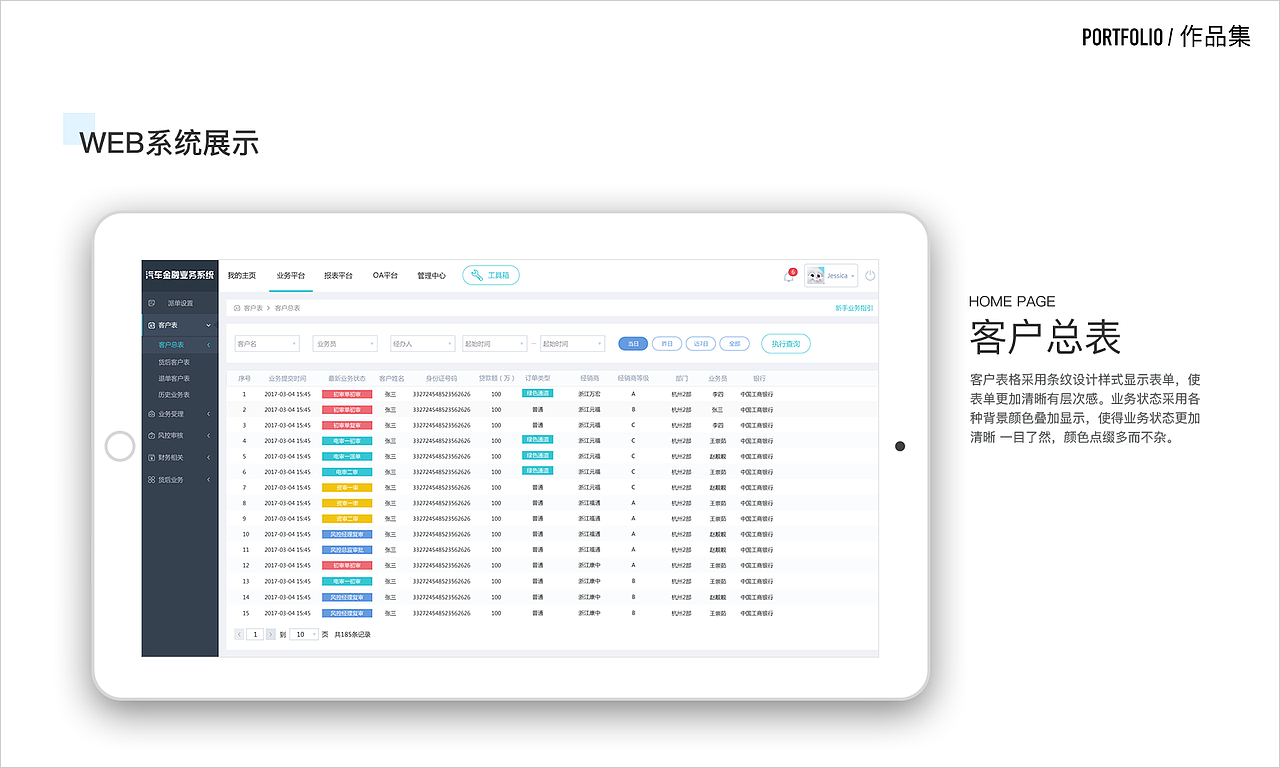Switch to the 业务平台 tab
Image resolution: width=1280 pixels, height=768 pixels.
pyautogui.click(x=291, y=275)
